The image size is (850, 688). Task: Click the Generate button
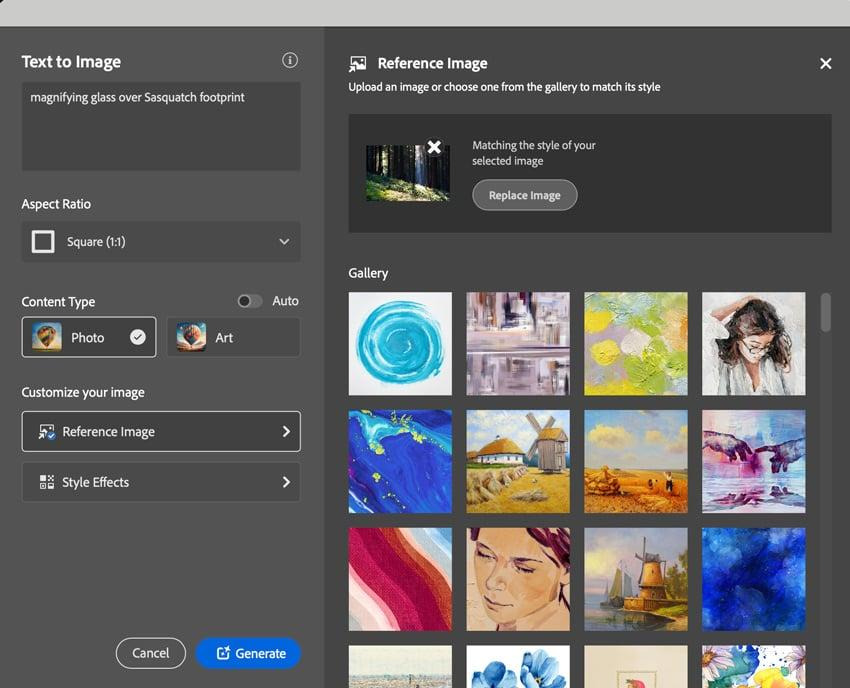[248, 653]
